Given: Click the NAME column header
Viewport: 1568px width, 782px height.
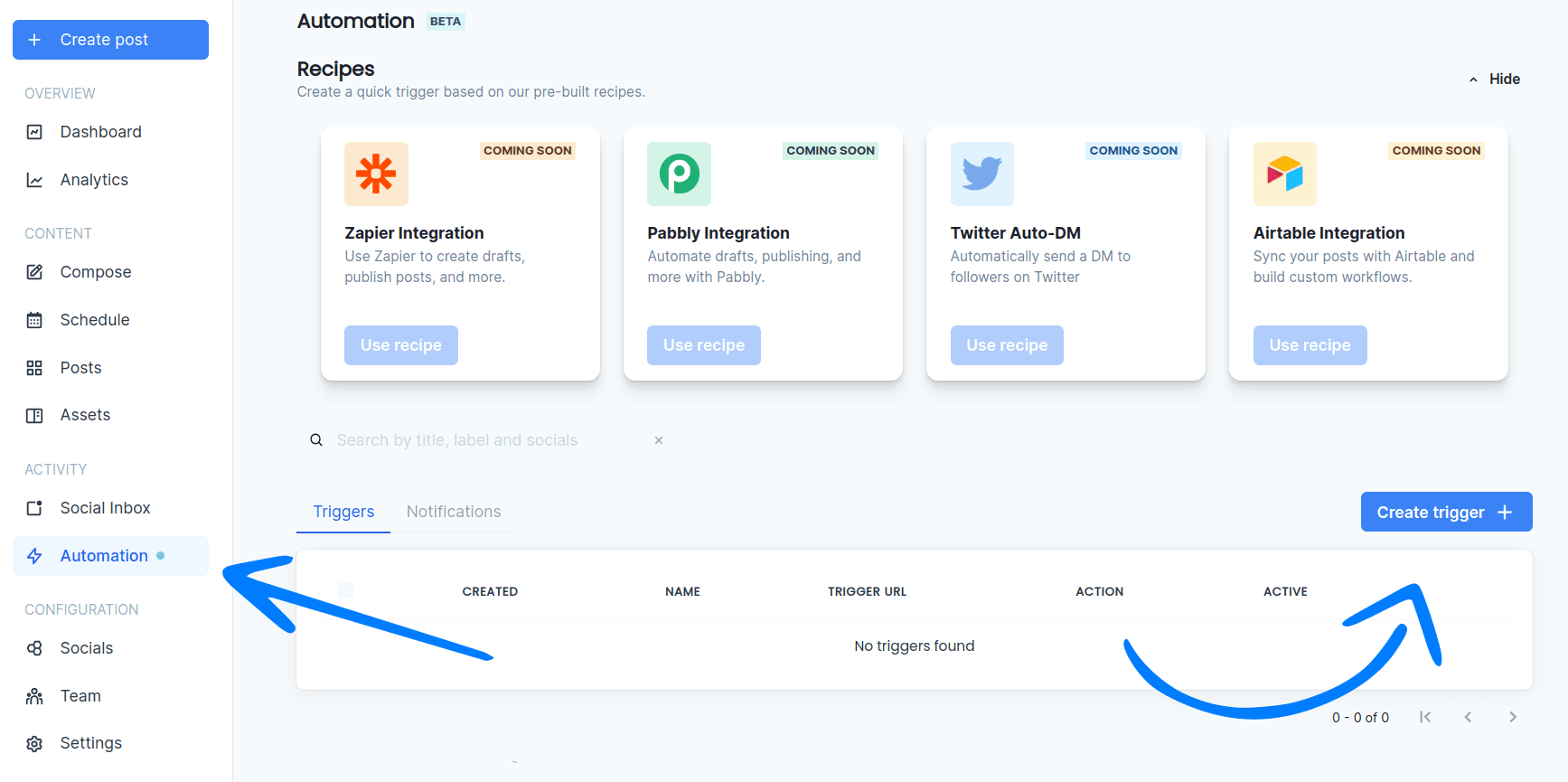Looking at the screenshot, I should 683,591.
